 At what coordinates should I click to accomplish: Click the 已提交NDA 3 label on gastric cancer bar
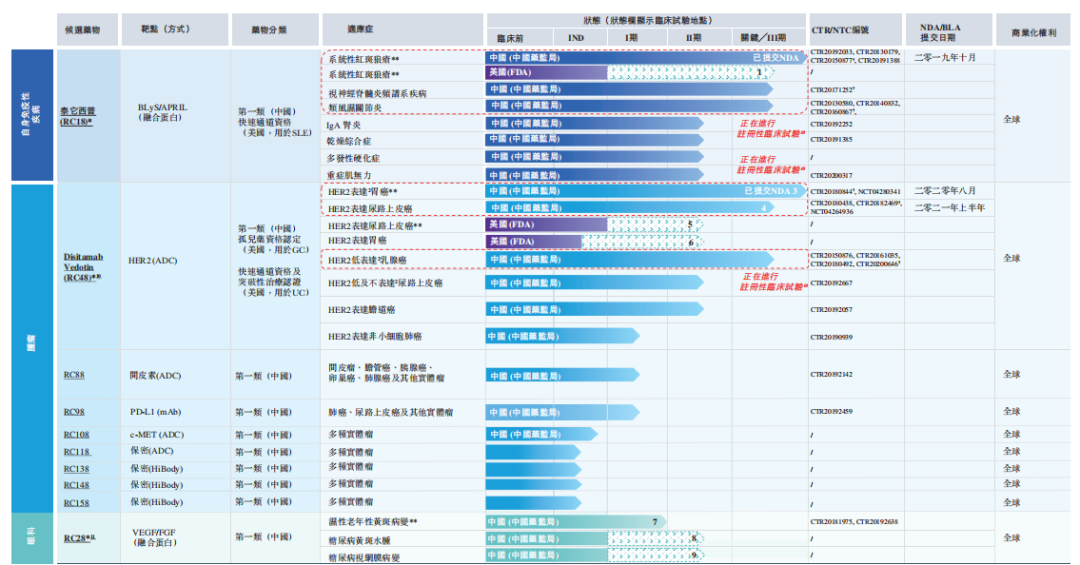pyautogui.click(x=770, y=191)
